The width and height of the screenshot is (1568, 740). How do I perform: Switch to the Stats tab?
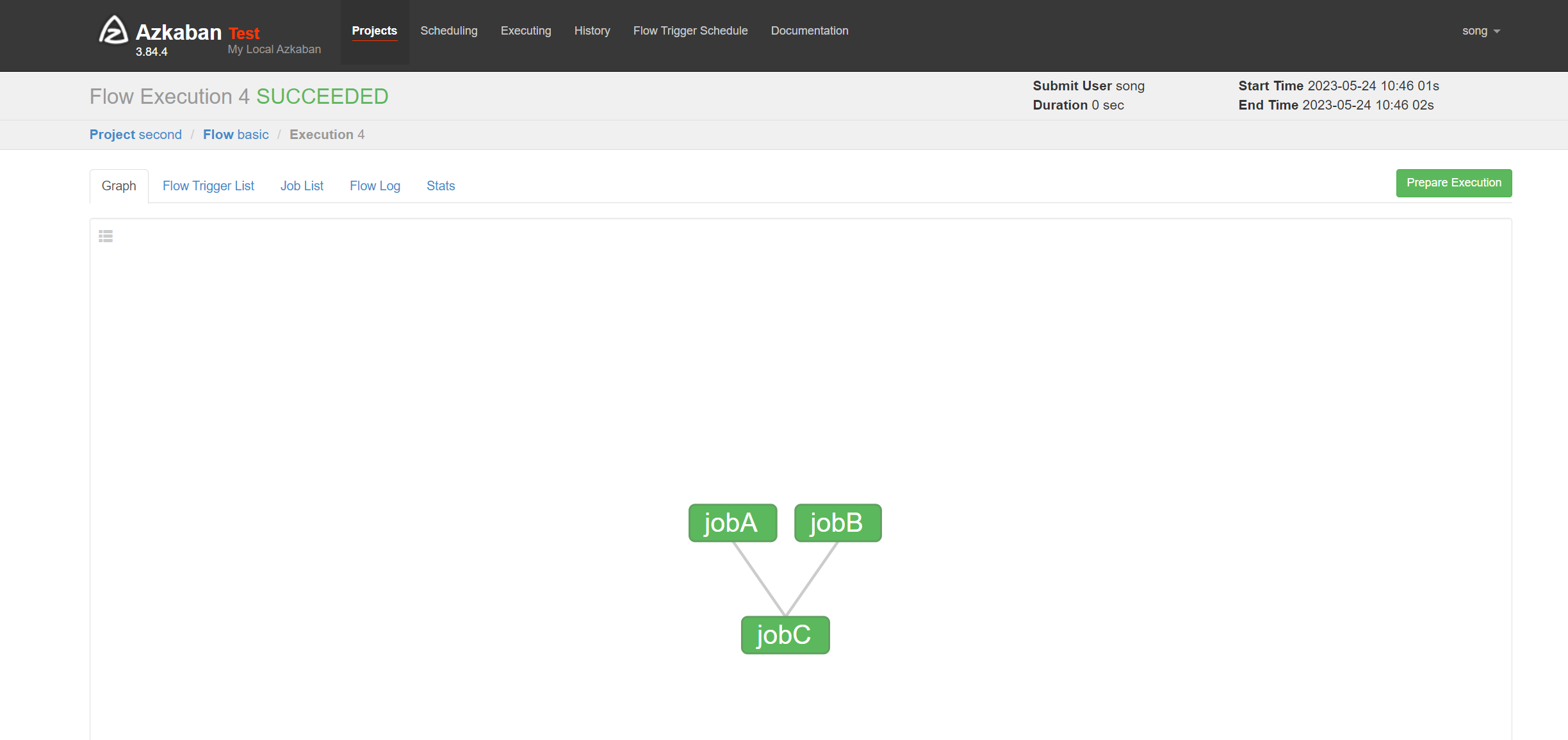[x=440, y=186]
